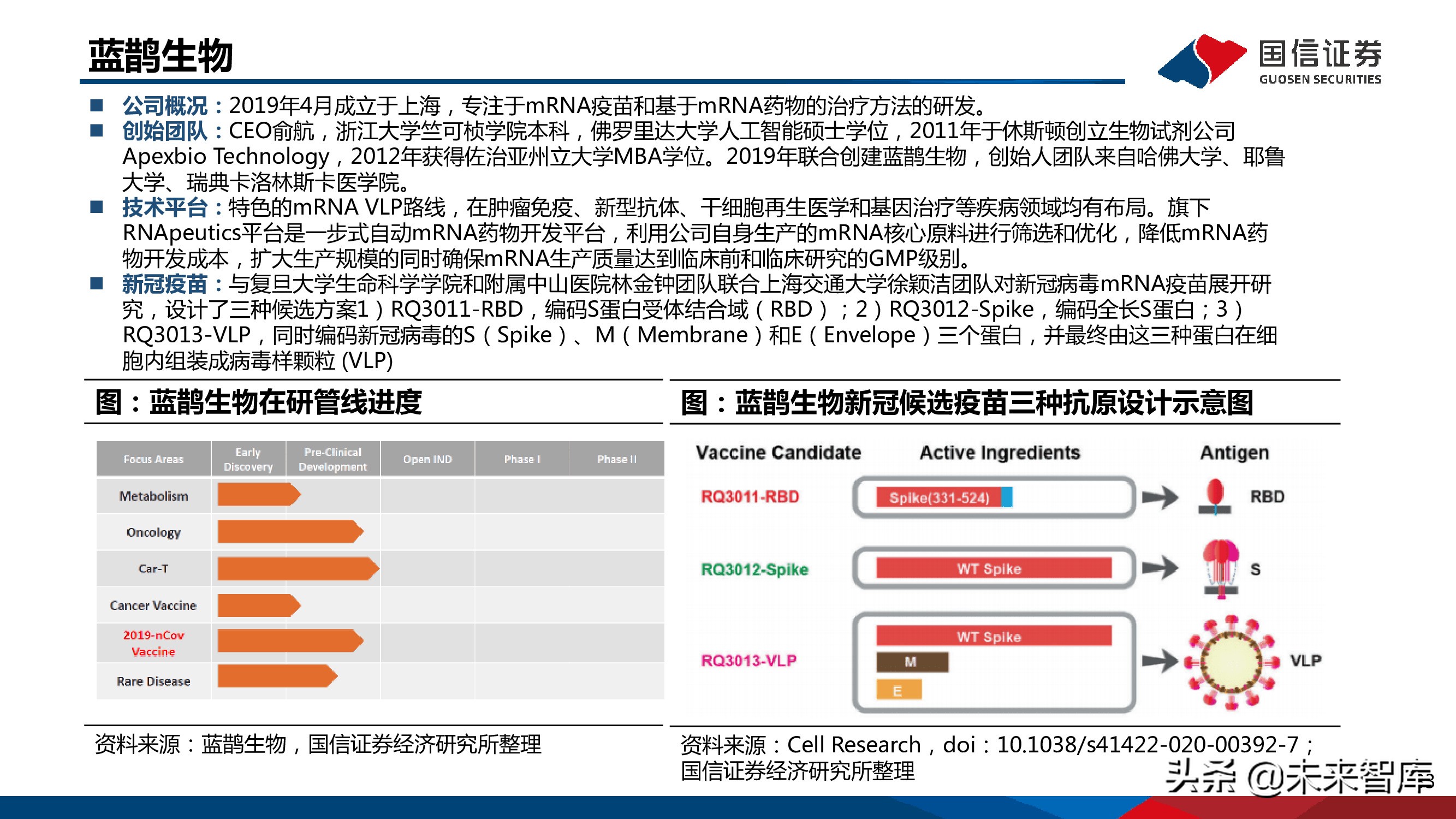Click the Metabolism orange progress bar
Viewport: 1456px width, 819px height.
tap(259, 495)
